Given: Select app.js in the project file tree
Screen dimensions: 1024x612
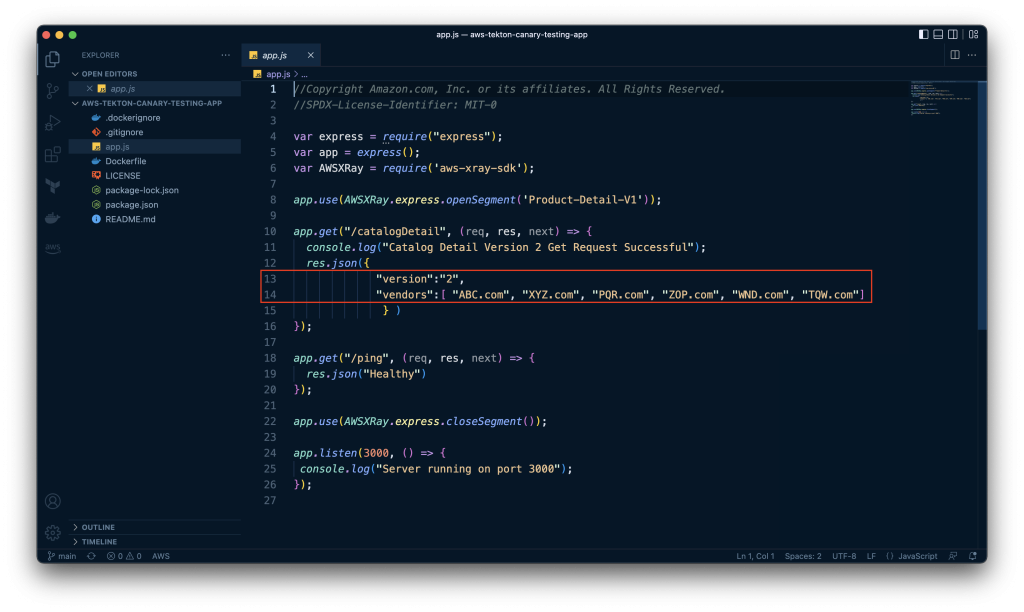Looking at the screenshot, I should coord(155,147).
